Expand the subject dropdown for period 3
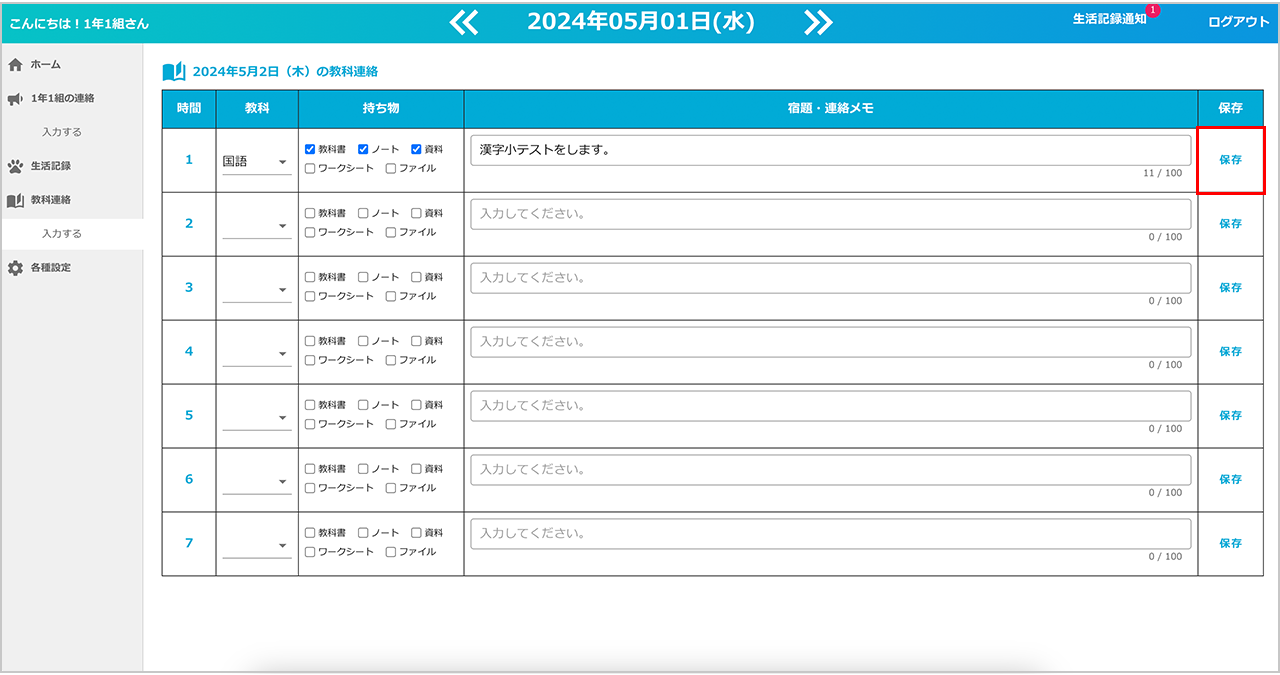The width and height of the screenshot is (1280, 675). coord(257,289)
